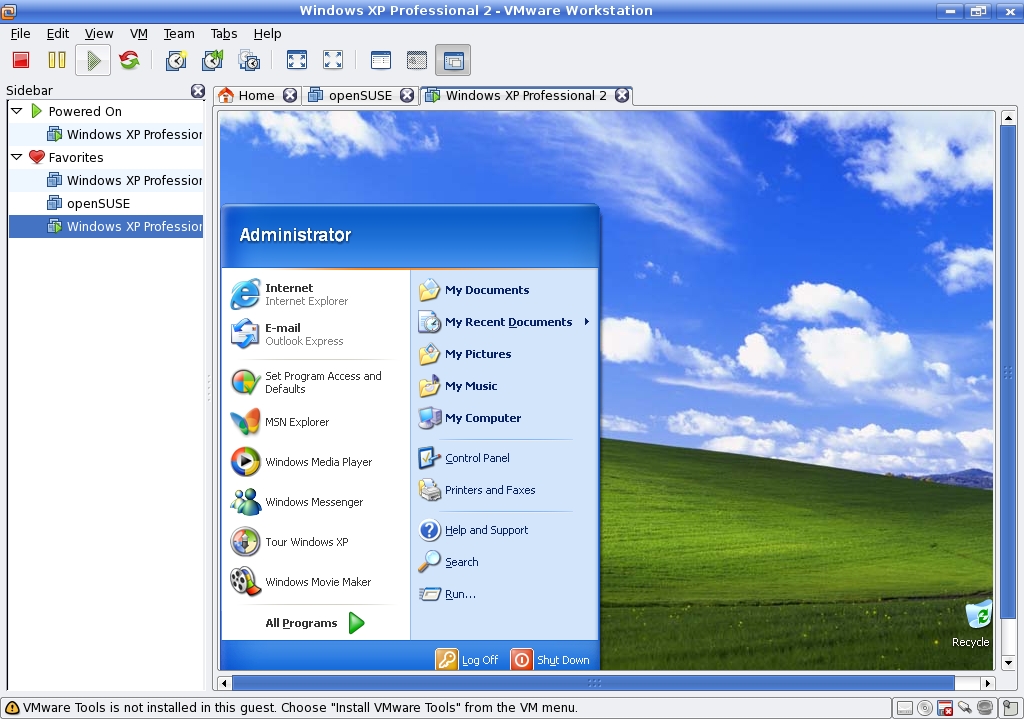Viewport: 1024px width, 719px height.
Task: Collapse the Powered On tree group
Action: click(17, 111)
